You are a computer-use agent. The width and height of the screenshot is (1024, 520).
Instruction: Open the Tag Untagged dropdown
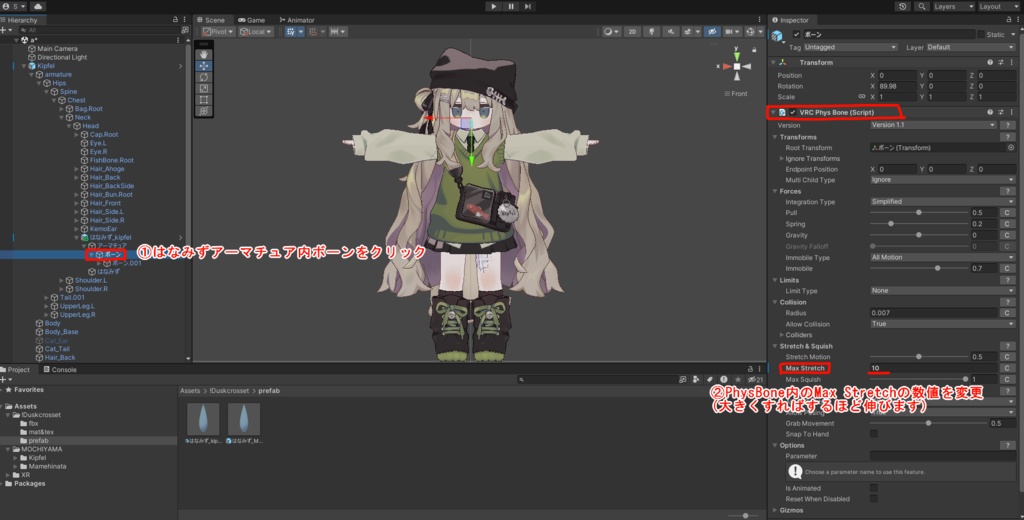pos(850,47)
